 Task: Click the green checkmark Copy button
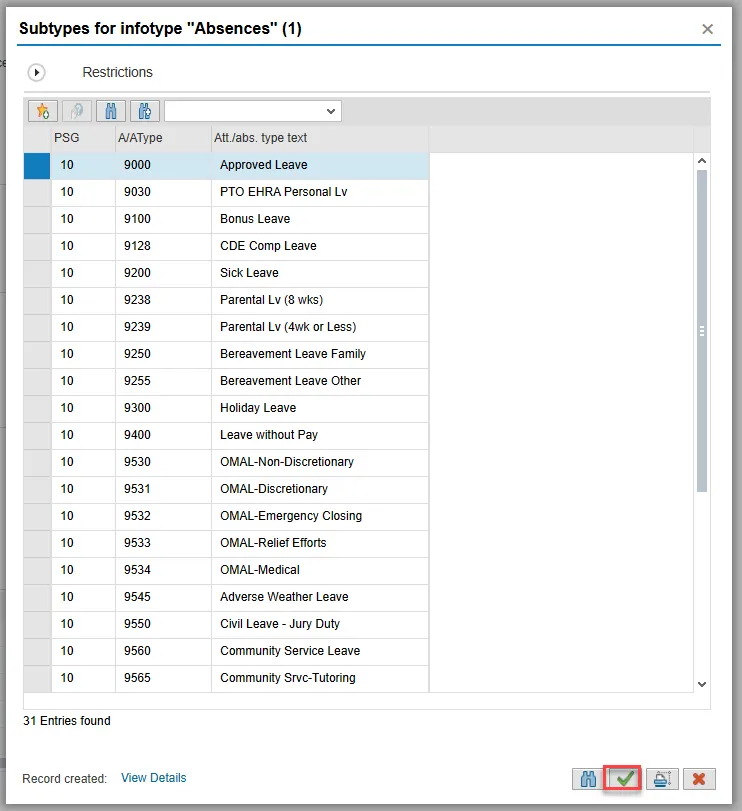625,778
